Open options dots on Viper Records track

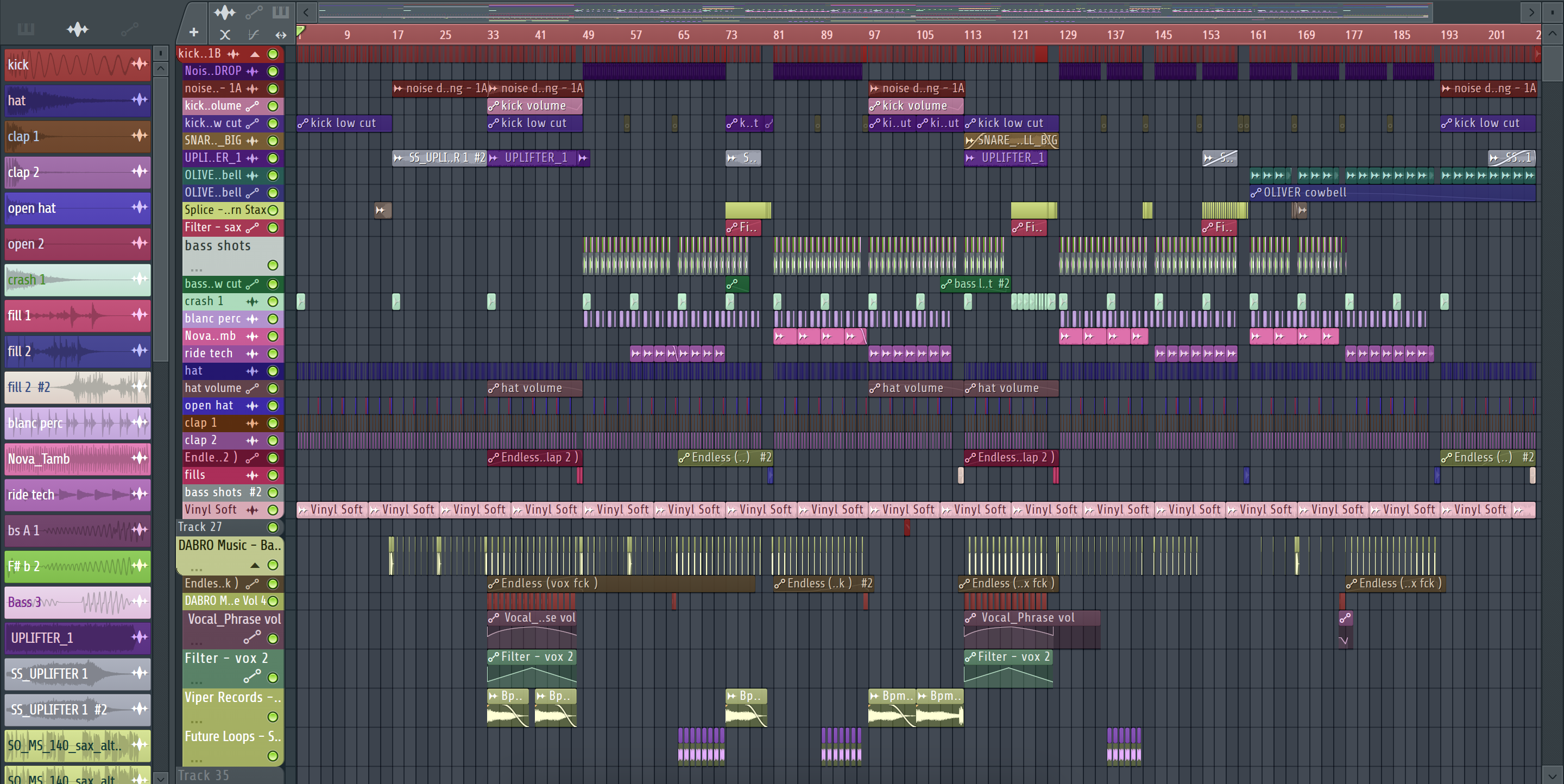coord(196,722)
